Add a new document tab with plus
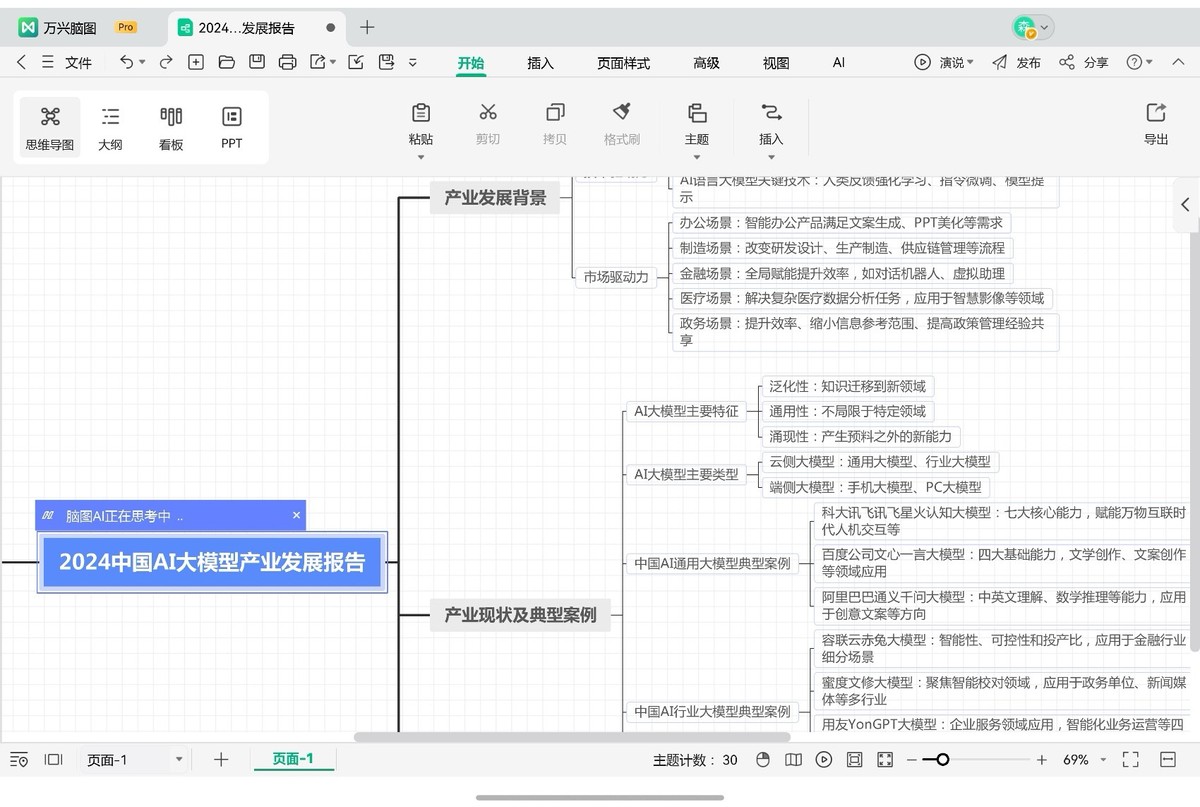 tap(367, 28)
